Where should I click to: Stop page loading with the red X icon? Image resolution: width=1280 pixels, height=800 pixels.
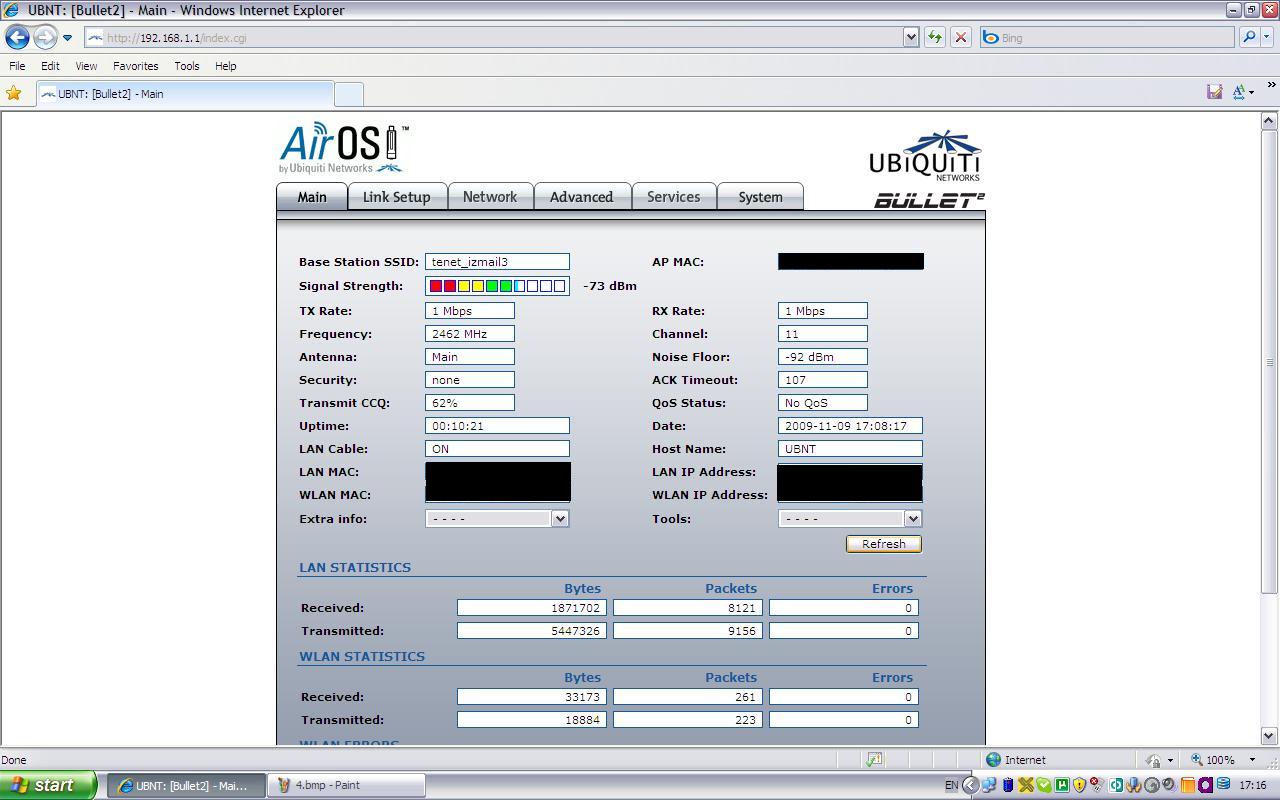click(960, 38)
